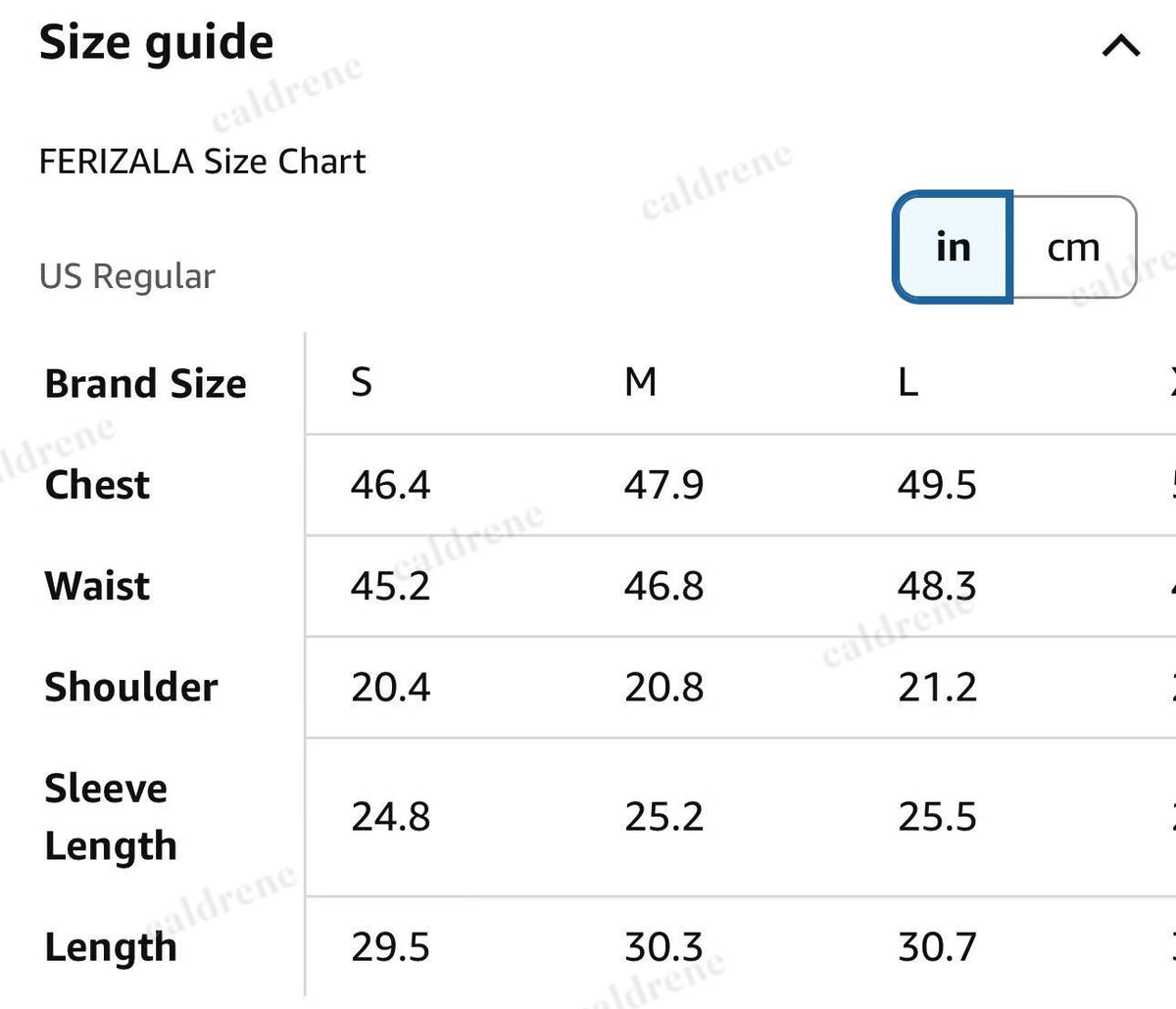Click the US Regular label
Viewport: 1176px width, 1009px height.
pos(127,276)
